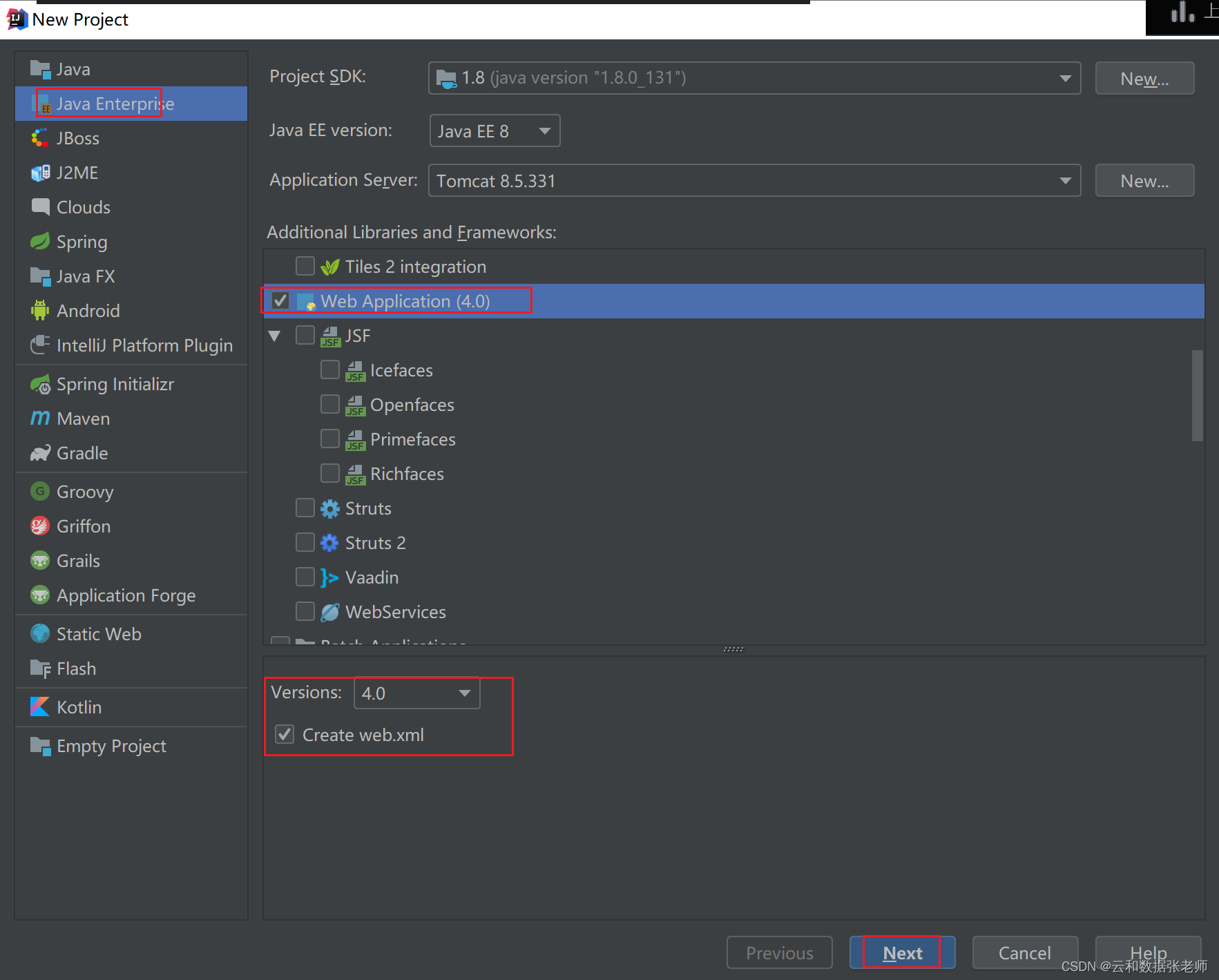Click the Gradle elephant icon
1219x980 pixels.
click(x=40, y=453)
